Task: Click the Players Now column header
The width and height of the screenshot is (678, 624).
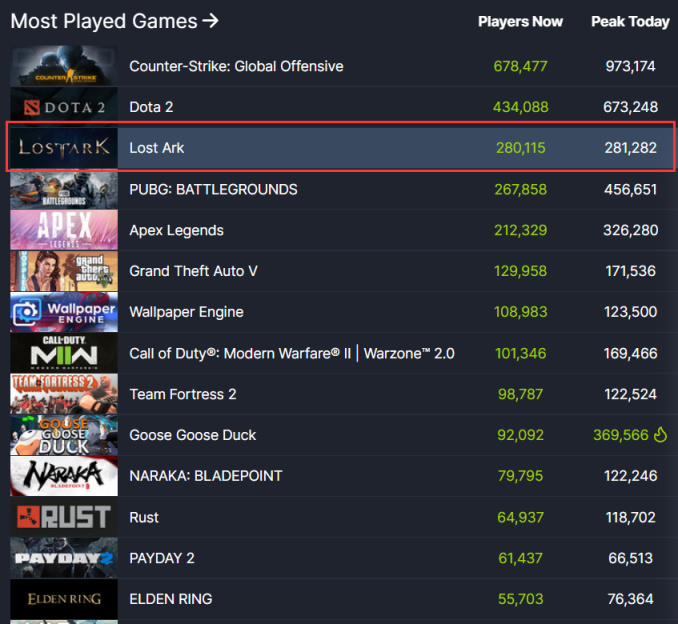Action: (520, 22)
